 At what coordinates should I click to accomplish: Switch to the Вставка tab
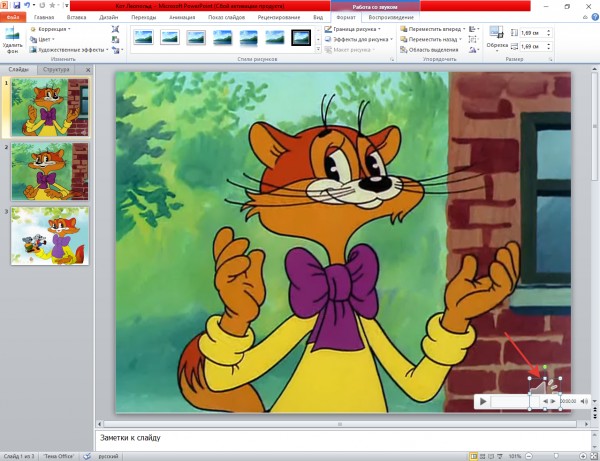click(x=76, y=17)
